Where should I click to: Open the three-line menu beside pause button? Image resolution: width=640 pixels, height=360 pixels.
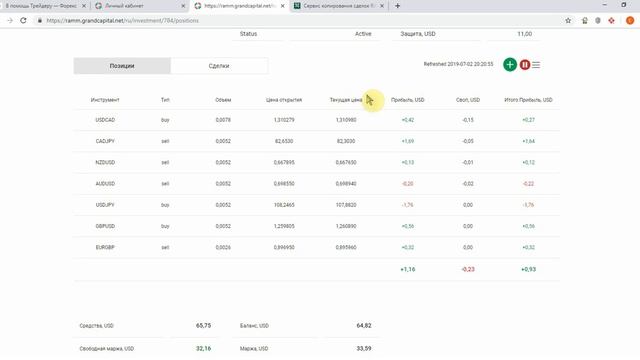536,64
